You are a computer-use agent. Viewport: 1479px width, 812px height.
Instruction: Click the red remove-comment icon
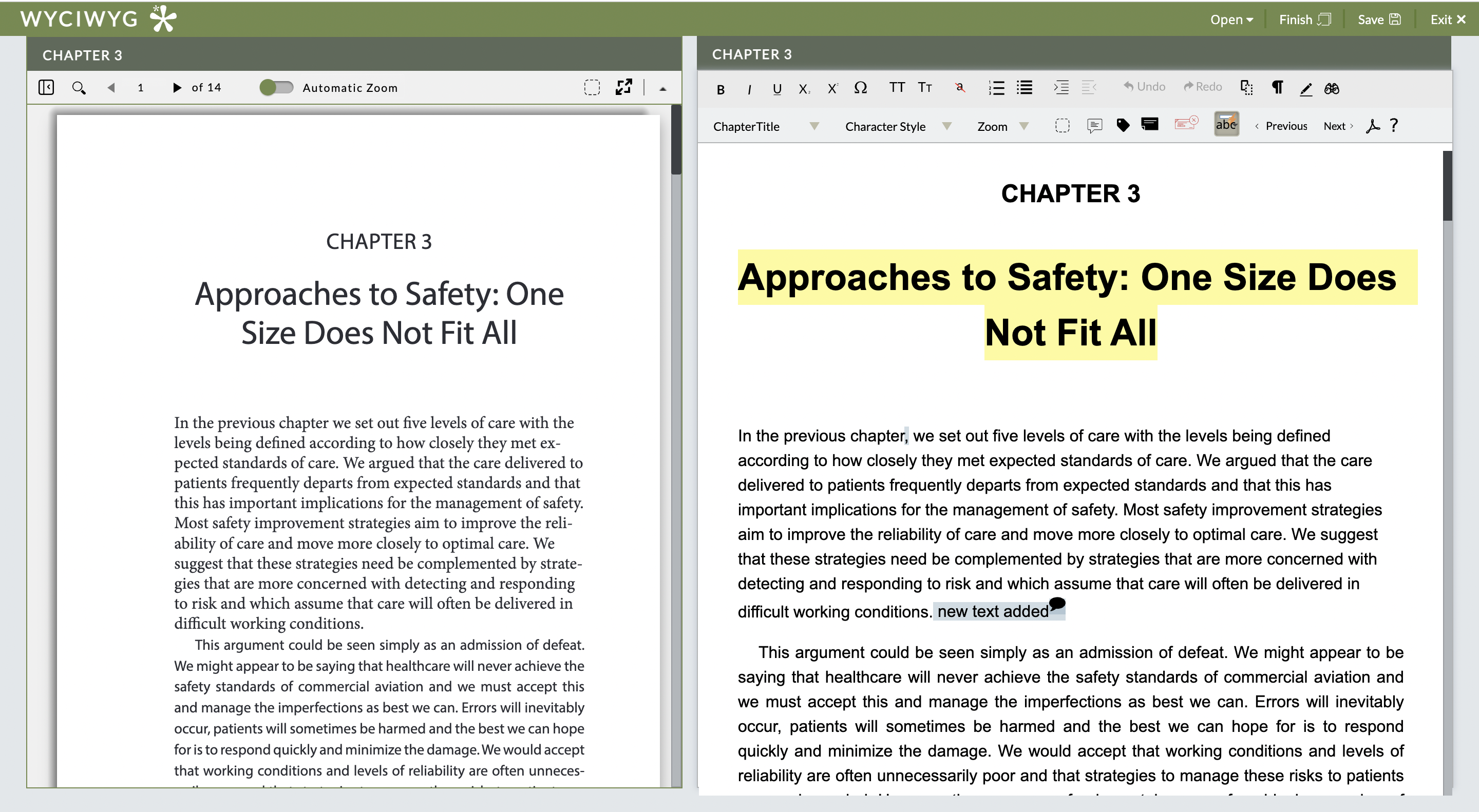[1186, 123]
